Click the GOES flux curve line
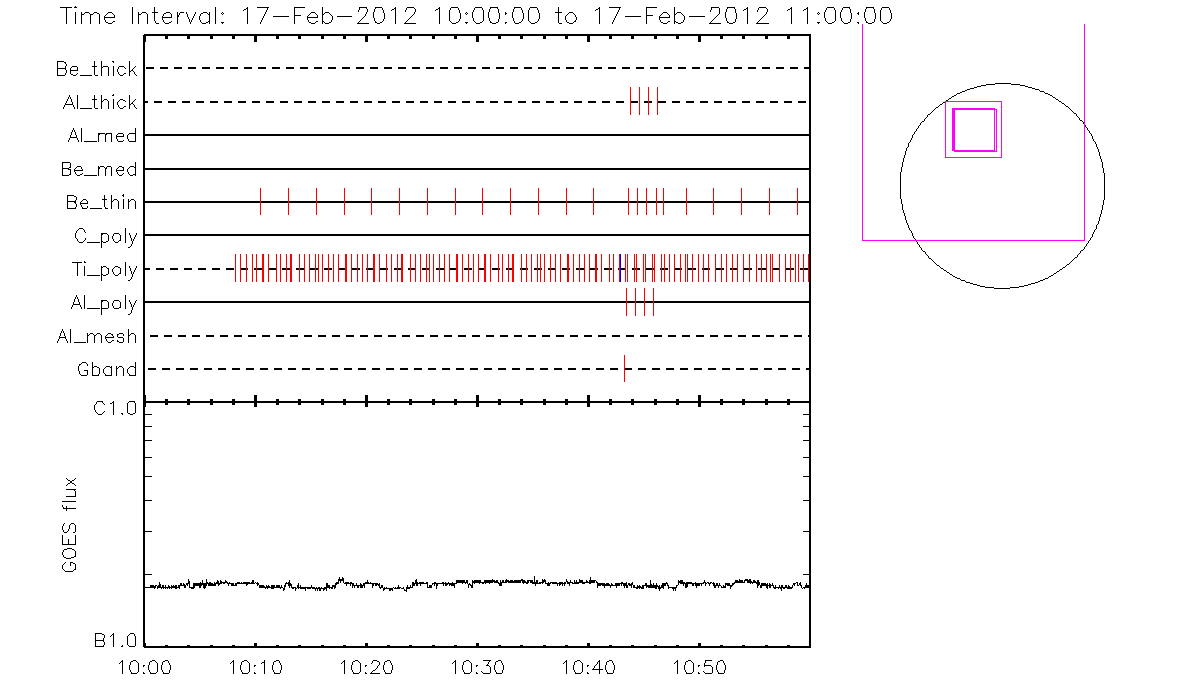Viewport: 1200px width, 700px height. 477,584
